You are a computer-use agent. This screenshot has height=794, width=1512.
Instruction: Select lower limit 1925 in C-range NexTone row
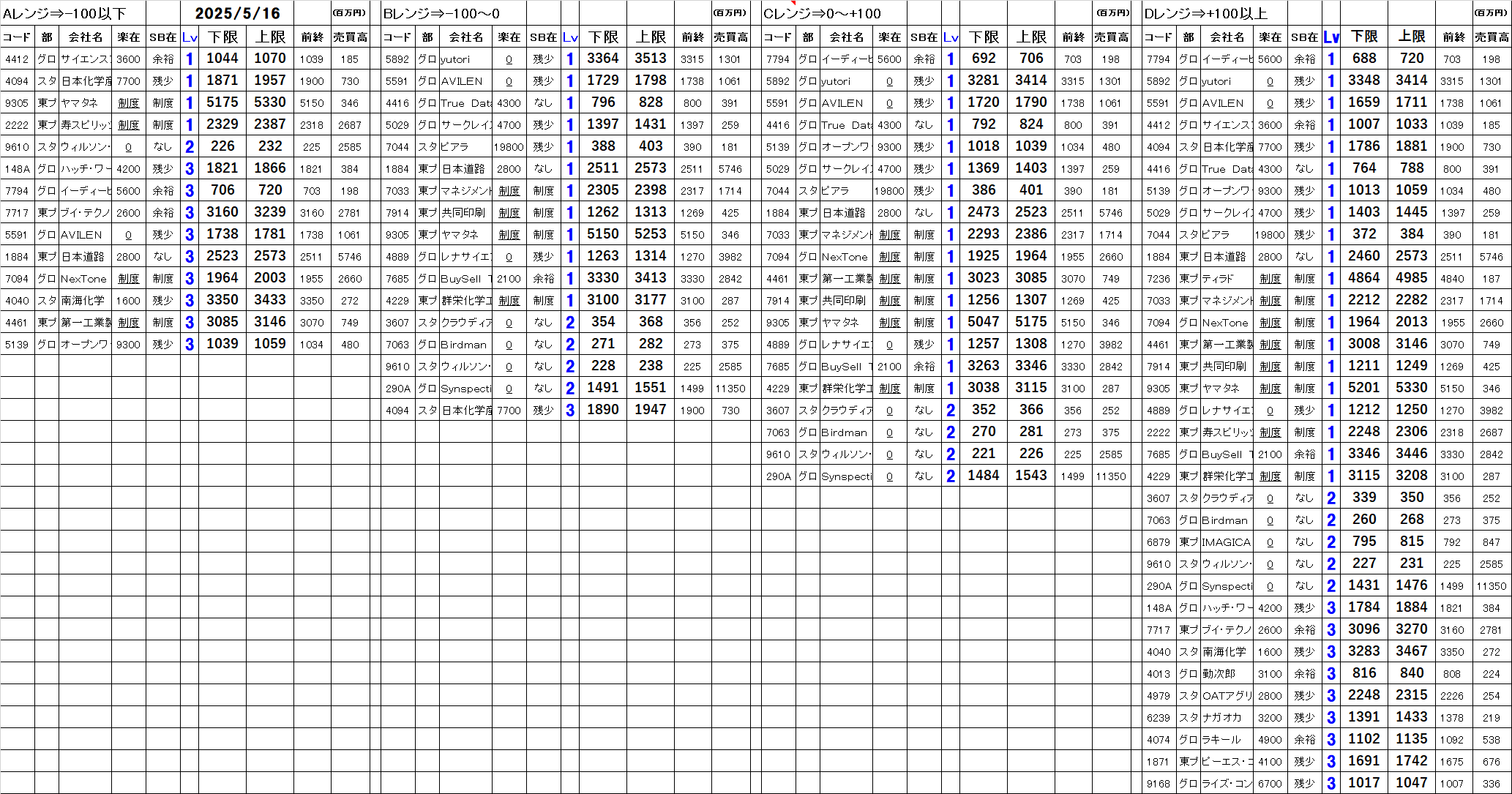tap(984, 256)
